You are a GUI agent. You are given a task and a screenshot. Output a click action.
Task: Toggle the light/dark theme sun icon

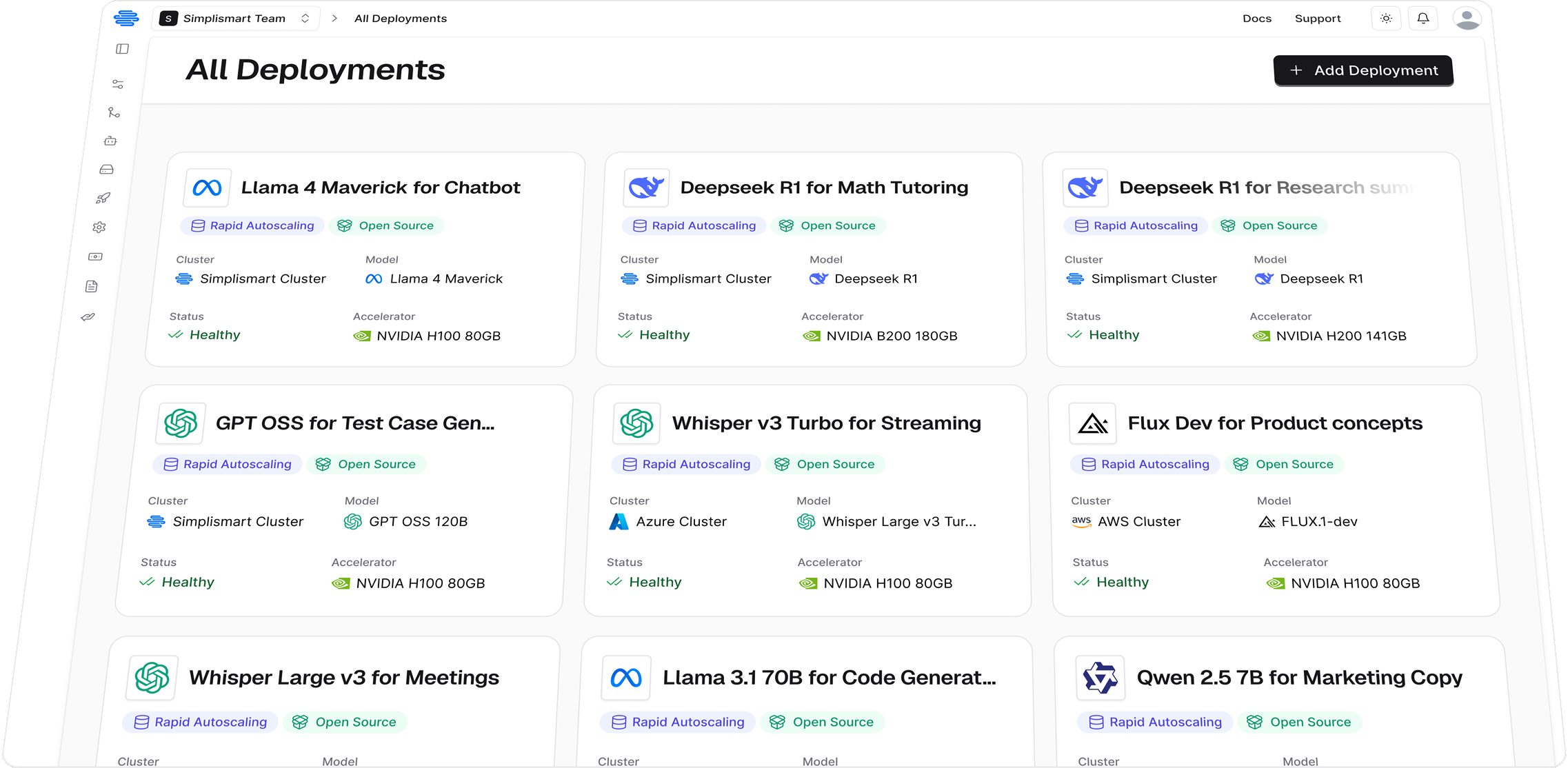(x=1386, y=19)
